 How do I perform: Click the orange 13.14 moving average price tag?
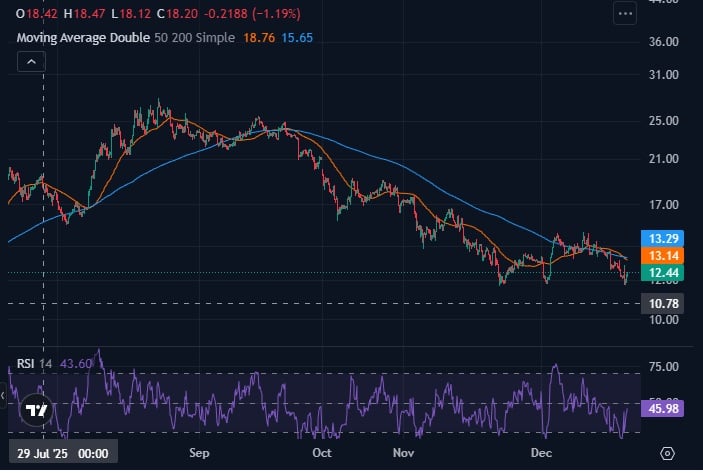(665, 256)
